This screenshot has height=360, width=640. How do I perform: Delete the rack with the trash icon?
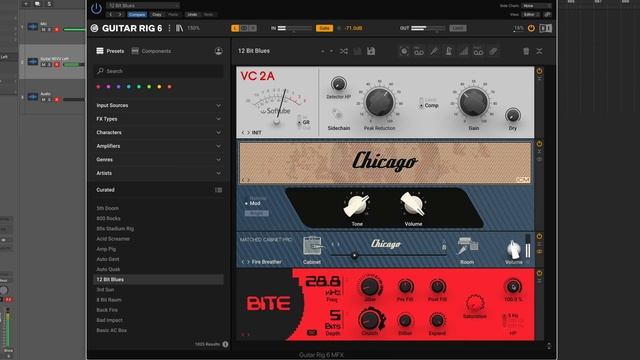526,51
